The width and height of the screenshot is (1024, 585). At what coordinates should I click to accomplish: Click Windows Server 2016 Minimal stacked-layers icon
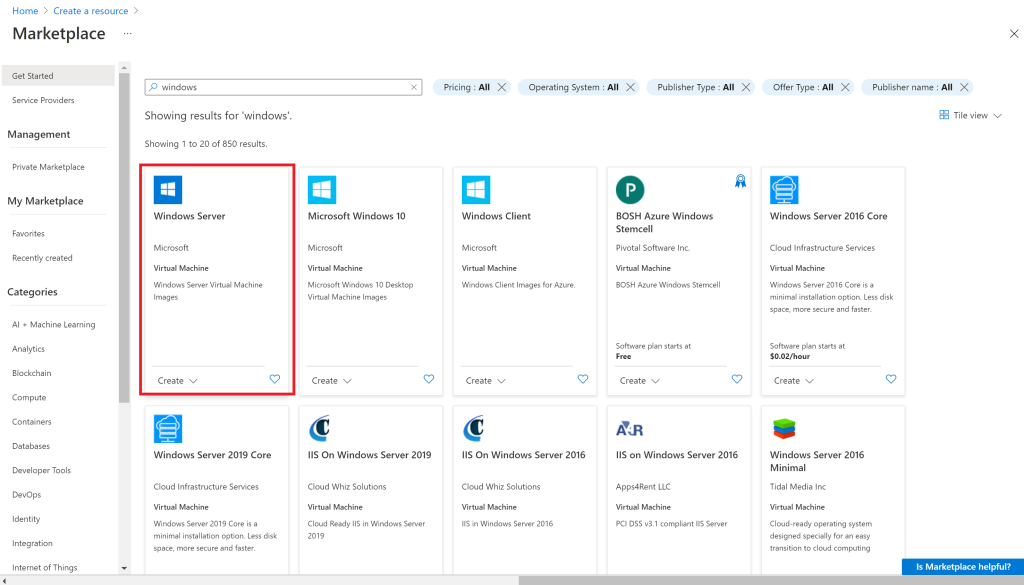point(784,429)
